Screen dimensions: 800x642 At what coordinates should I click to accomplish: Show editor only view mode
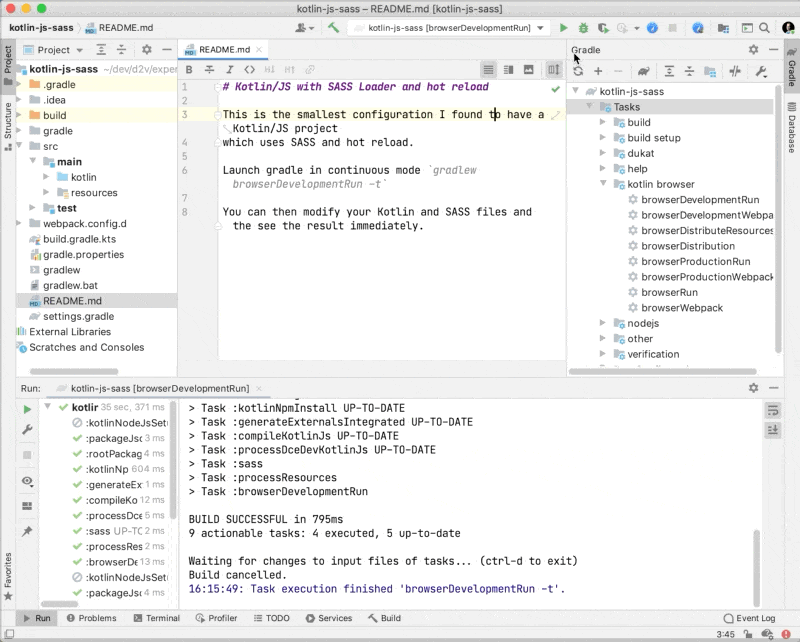tap(489, 70)
